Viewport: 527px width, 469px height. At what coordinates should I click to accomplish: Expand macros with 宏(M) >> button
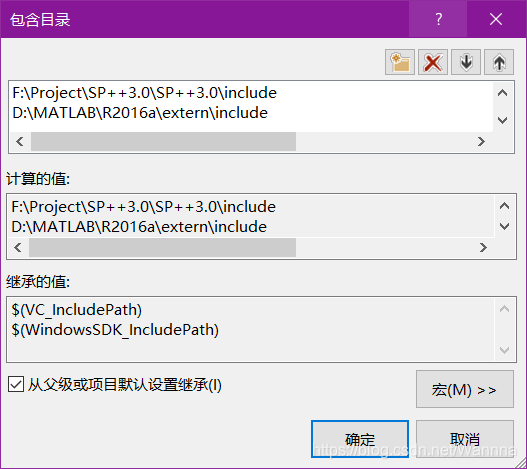click(464, 389)
